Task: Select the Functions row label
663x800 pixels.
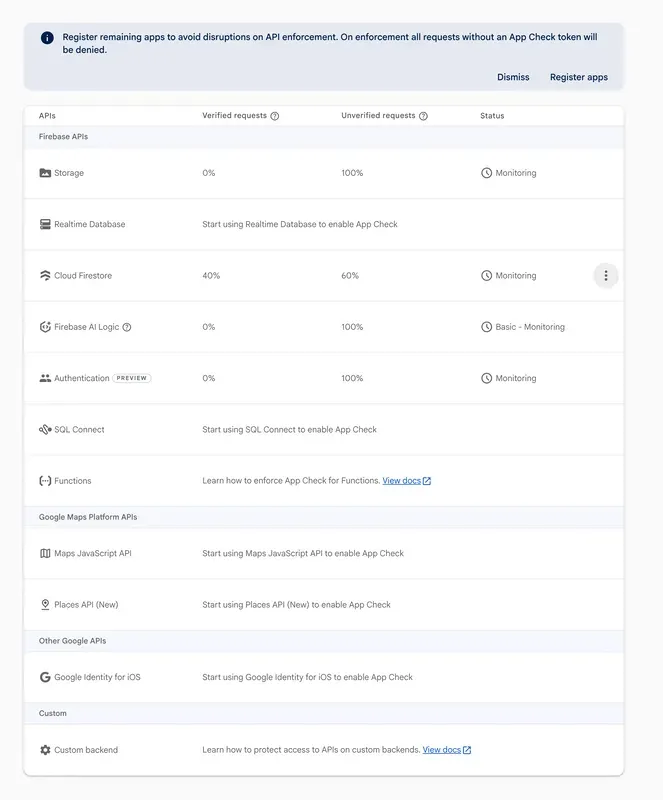Action: [73, 481]
